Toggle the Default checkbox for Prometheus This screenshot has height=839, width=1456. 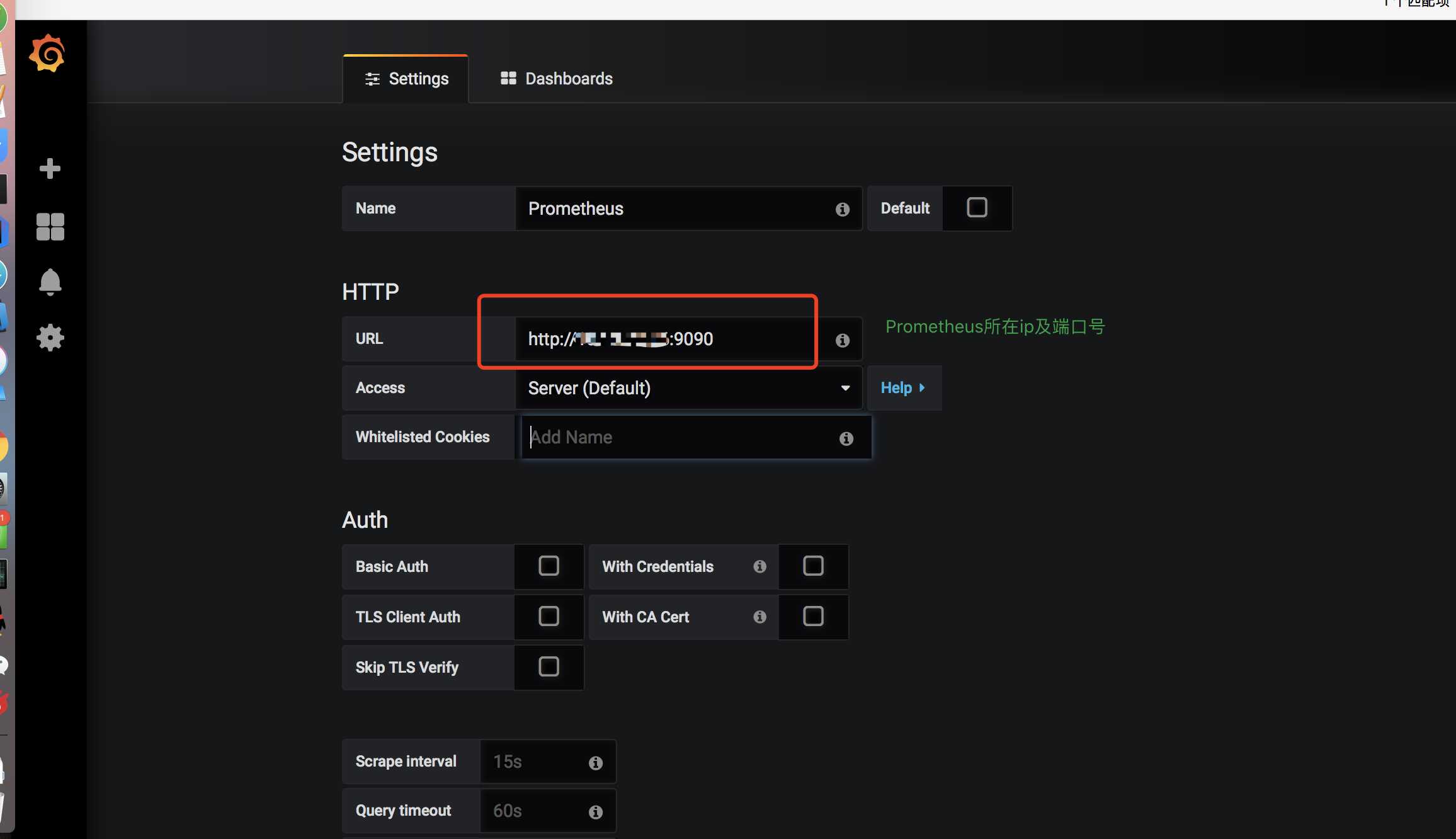(975, 207)
